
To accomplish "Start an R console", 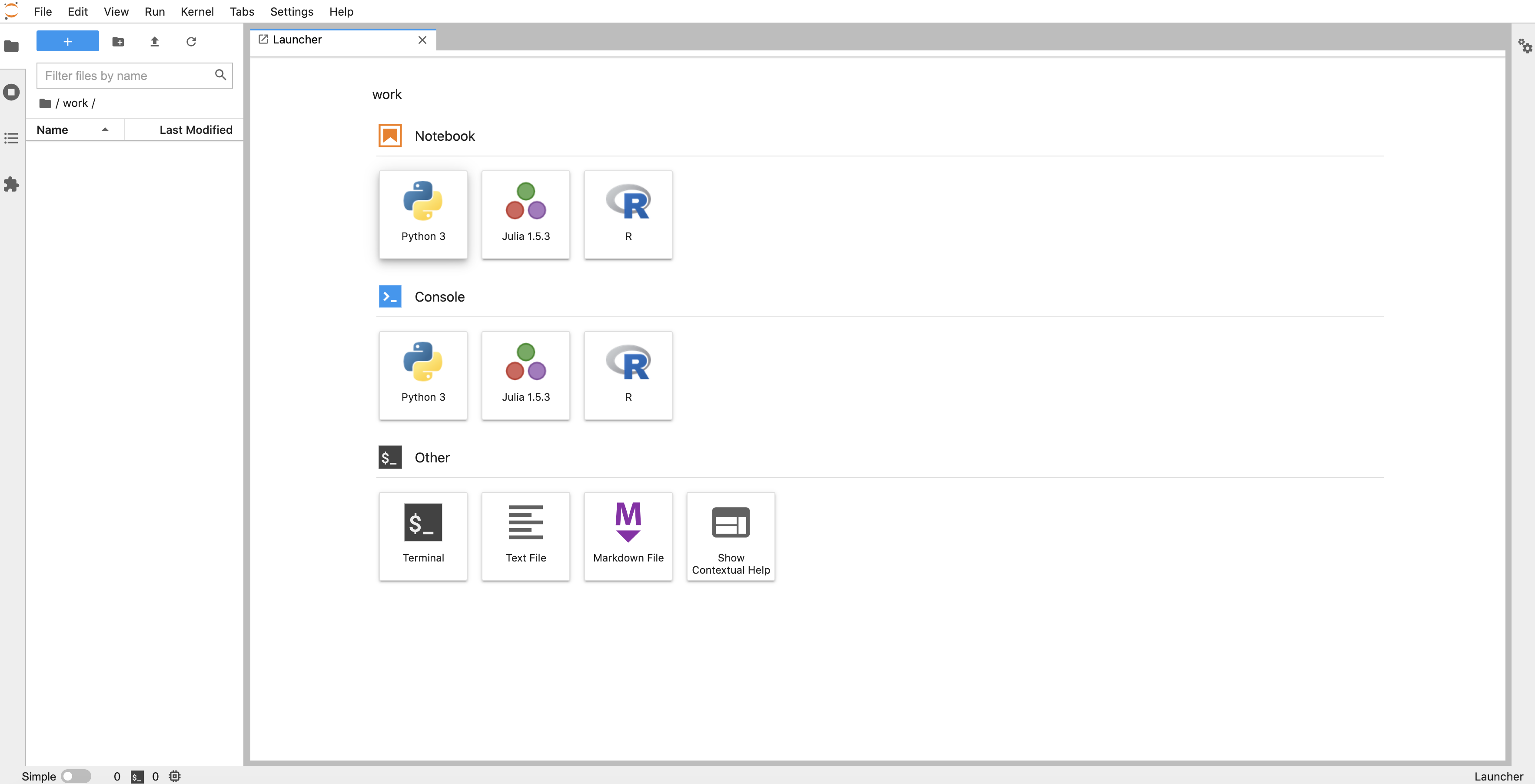I will [x=628, y=375].
